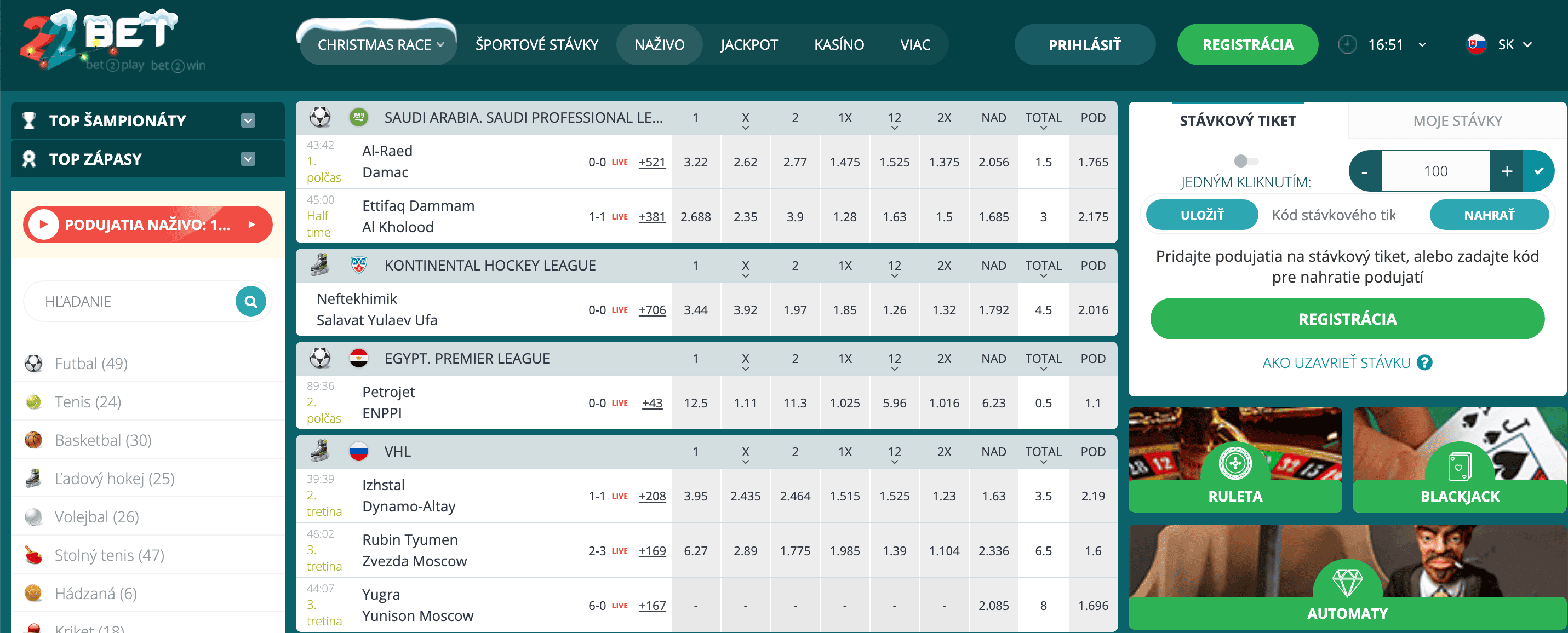This screenshot has width=1568, height=633.
Task: Click the play icon in live events banner
Action: (43, 225)
